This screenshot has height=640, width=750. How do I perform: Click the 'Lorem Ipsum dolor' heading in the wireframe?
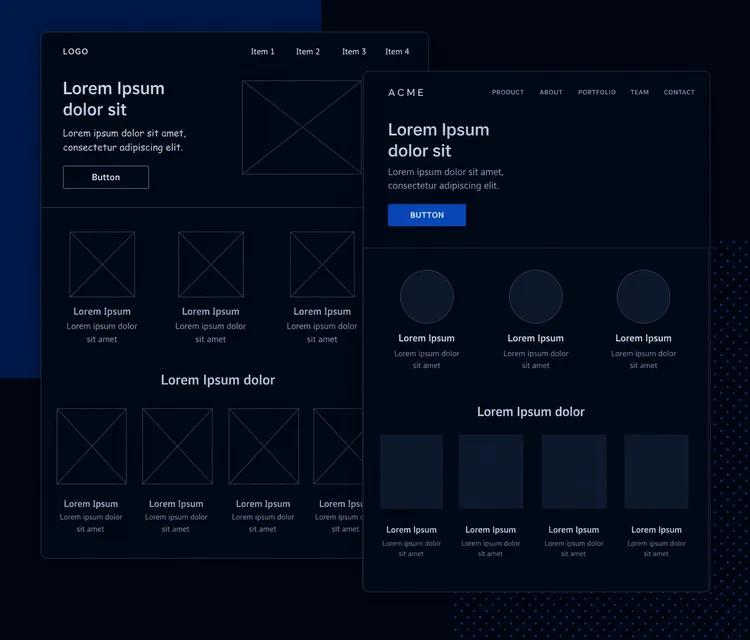click(x=218, y=380)
